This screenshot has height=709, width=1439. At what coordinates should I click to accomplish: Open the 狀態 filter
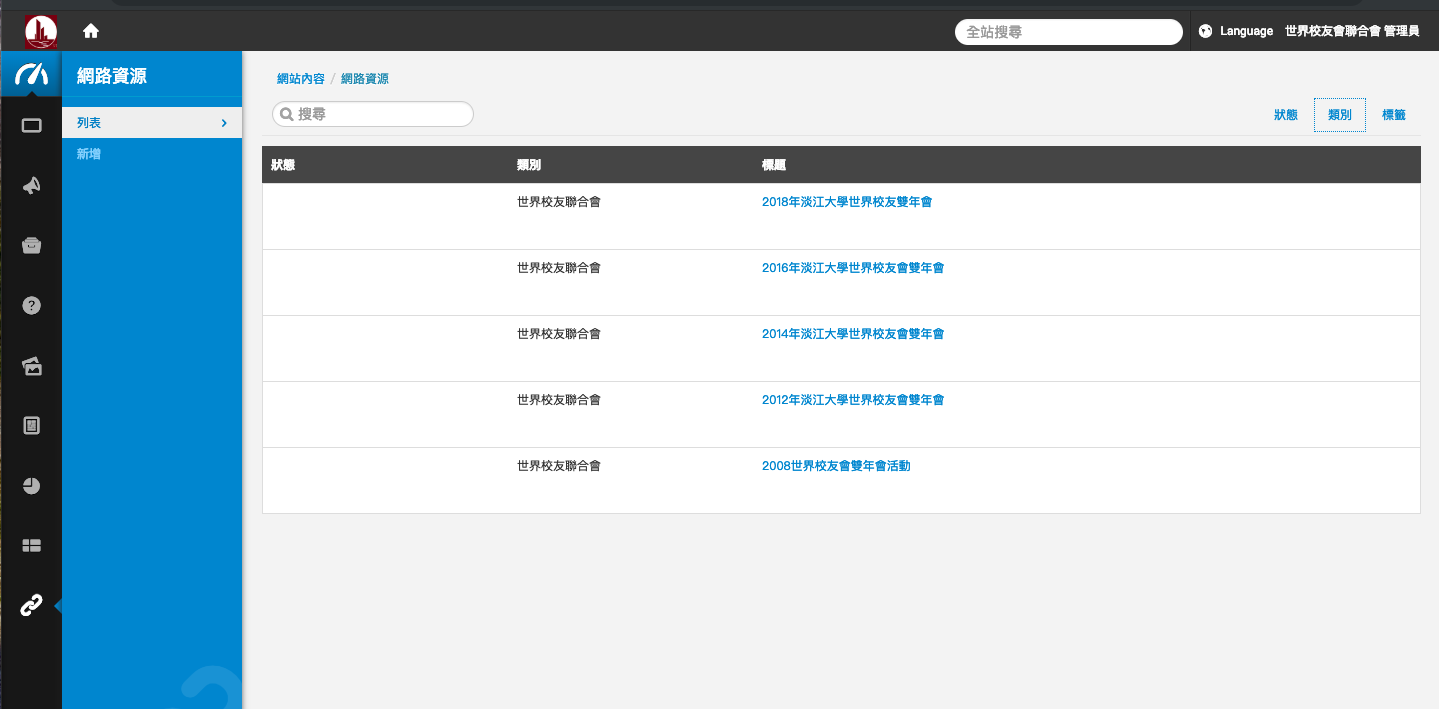[x=1285, y=115]
